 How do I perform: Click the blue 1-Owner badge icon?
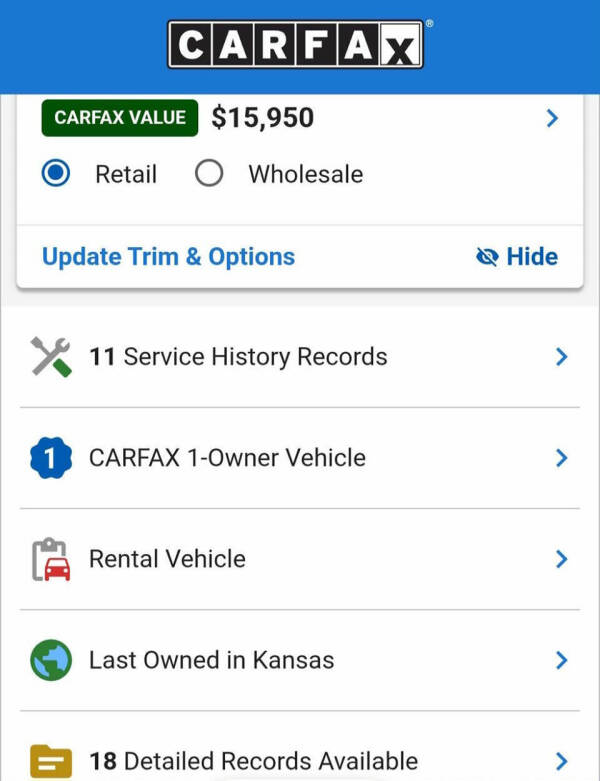click(51, 458)
